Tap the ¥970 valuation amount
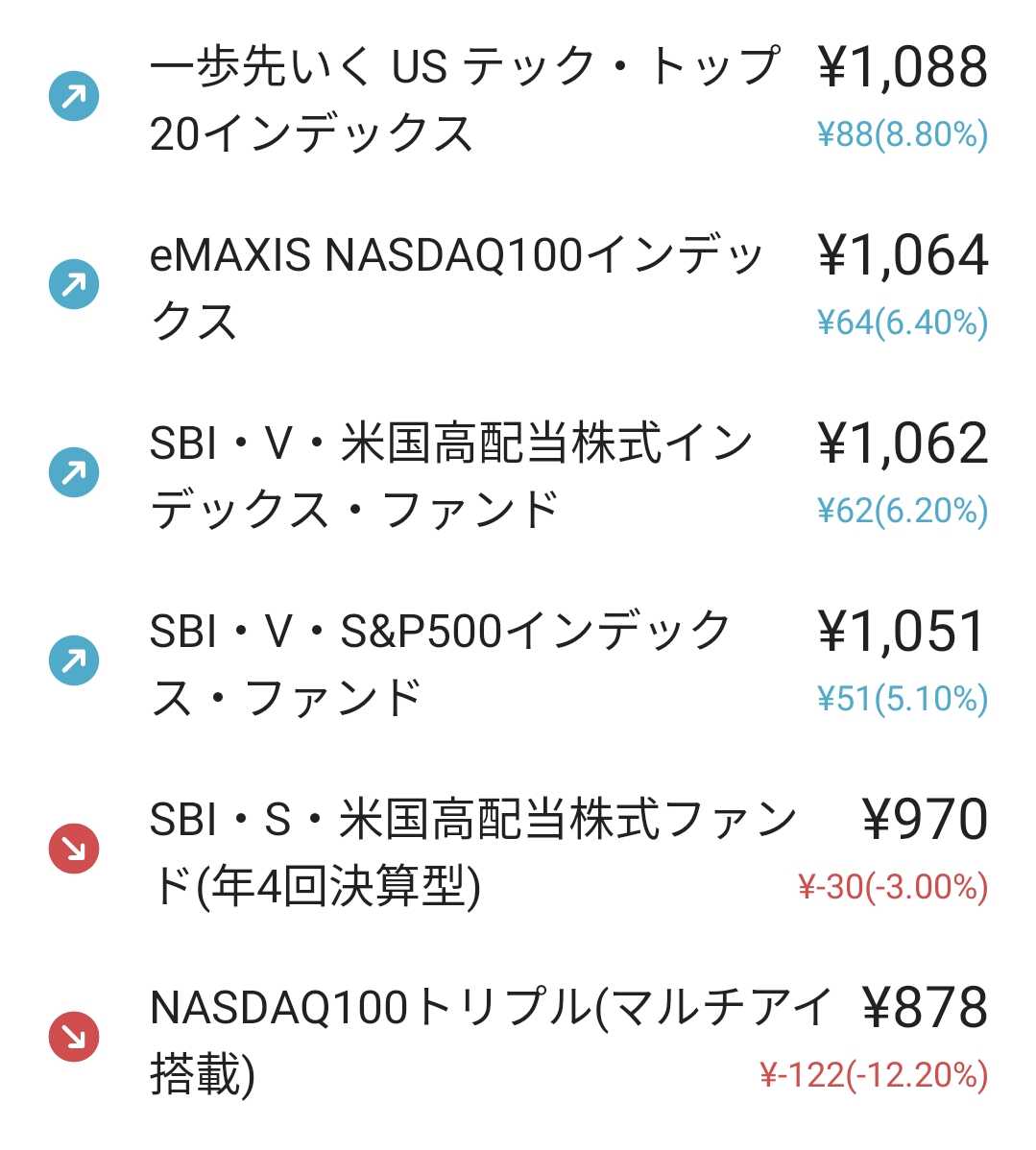Viewport: 1036px width, 1150px height. pyautogui.click(x=926, y=820)
